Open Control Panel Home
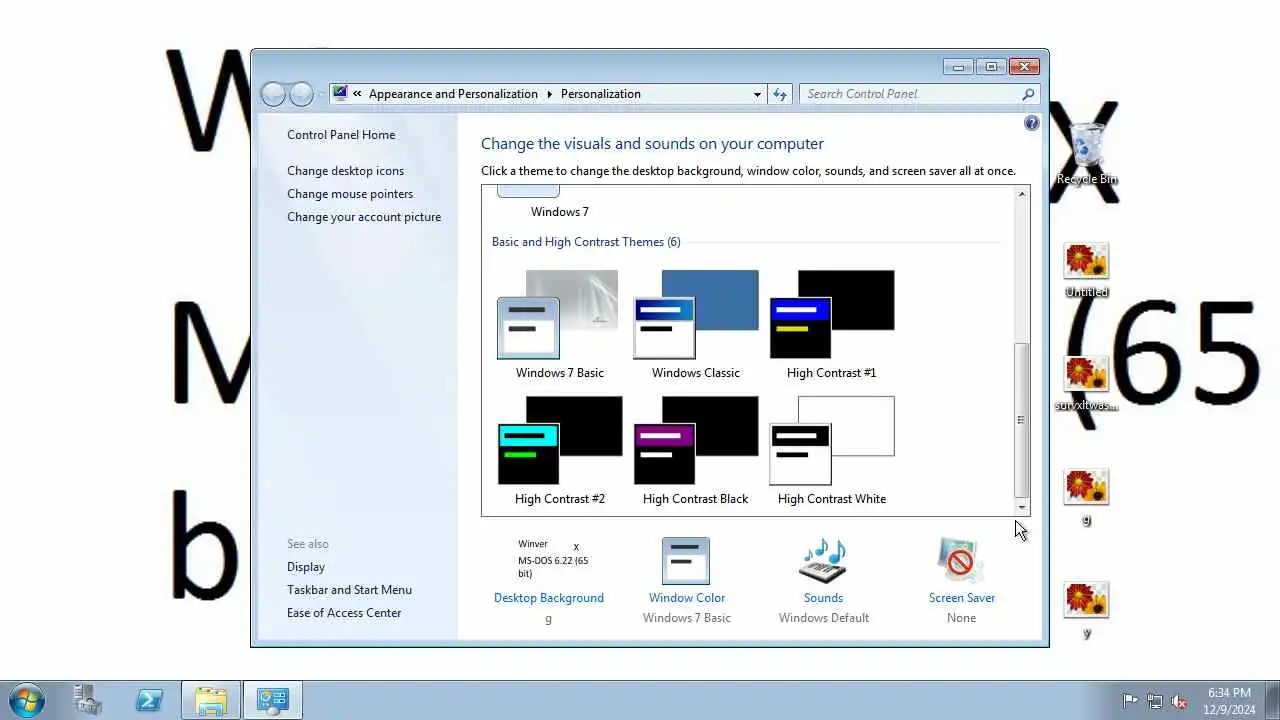1280x720 pixels. [x=341, y=135]
